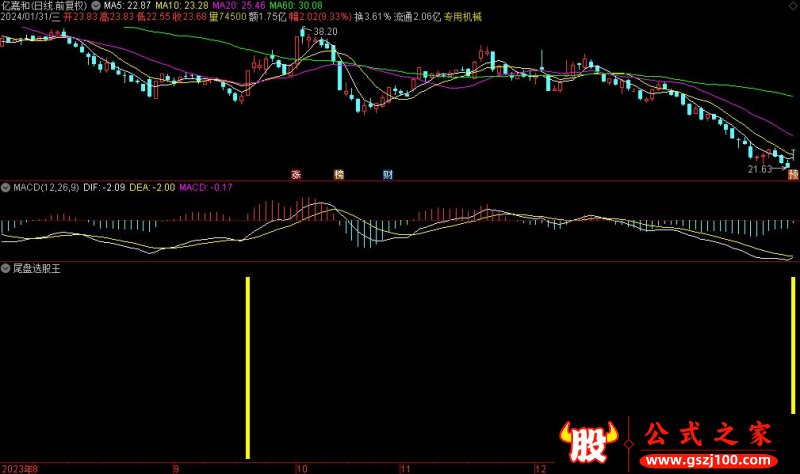The image size is (800, 474).
Task: Click the MACD: -0.17 value
Action: click(206, 187)
